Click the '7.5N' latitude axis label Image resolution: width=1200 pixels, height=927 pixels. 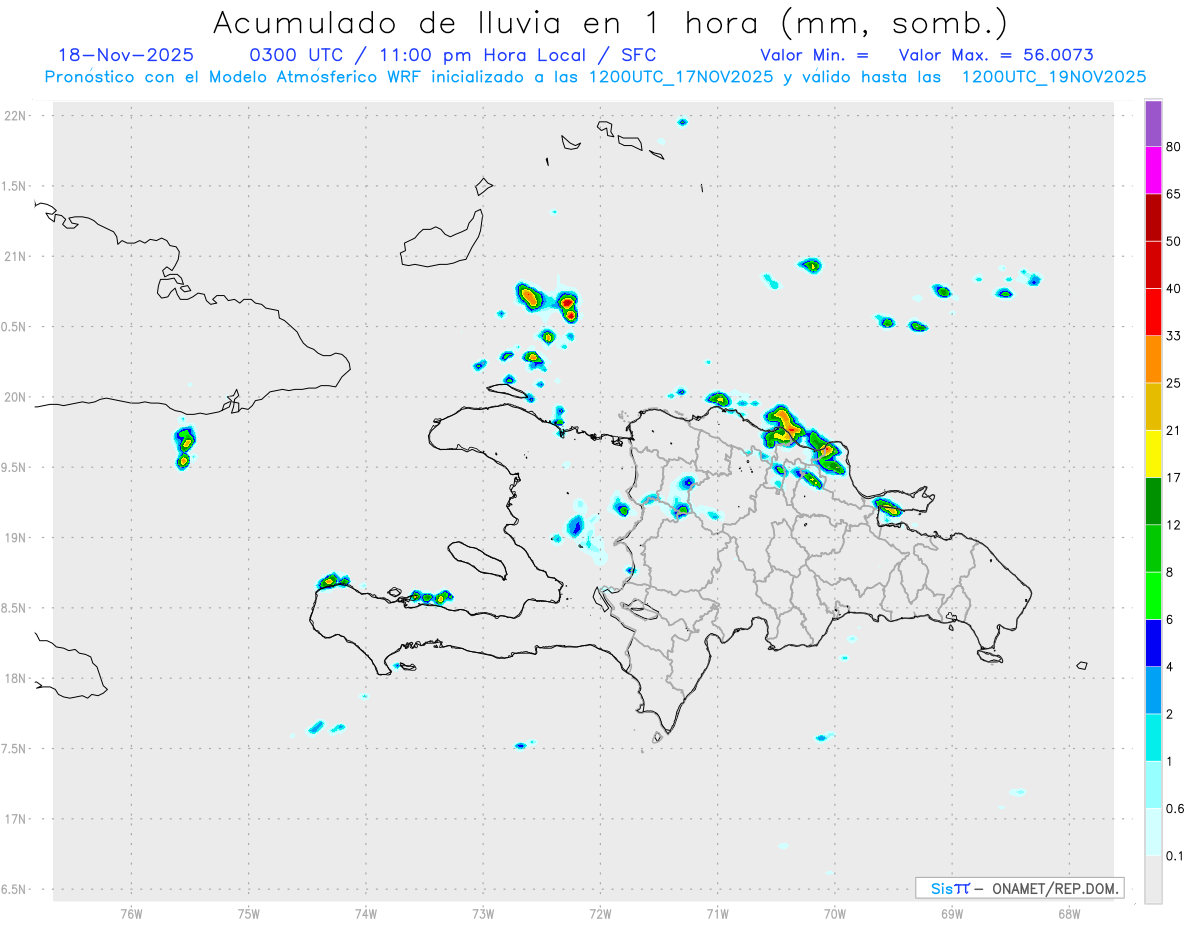pos(13,748)
